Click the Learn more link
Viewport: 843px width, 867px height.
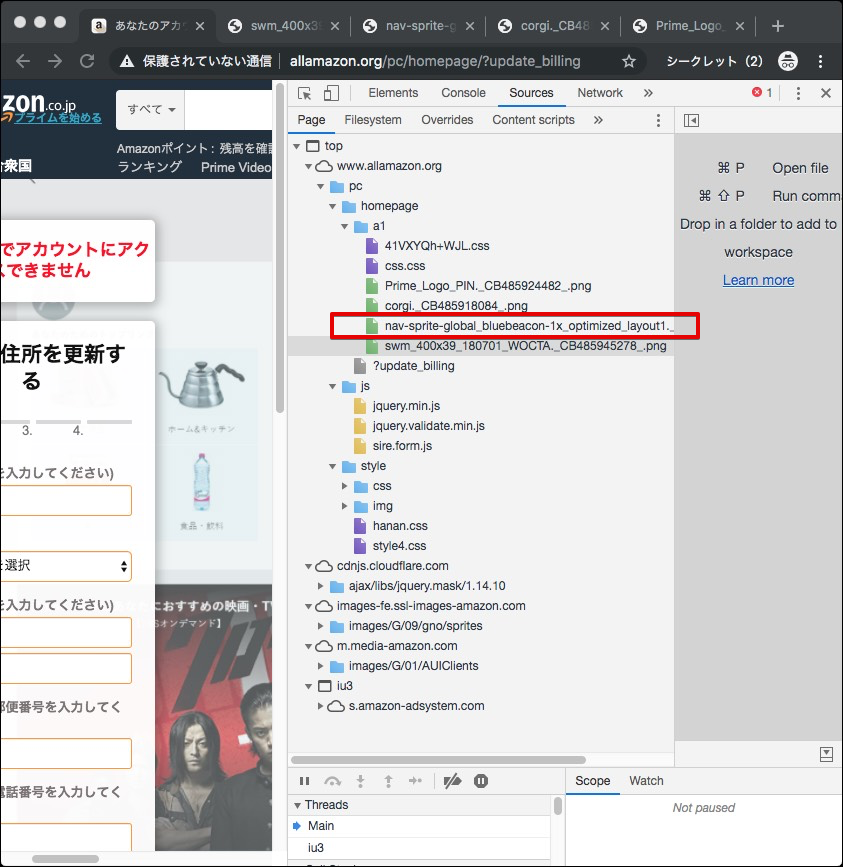tap(758, 280)
